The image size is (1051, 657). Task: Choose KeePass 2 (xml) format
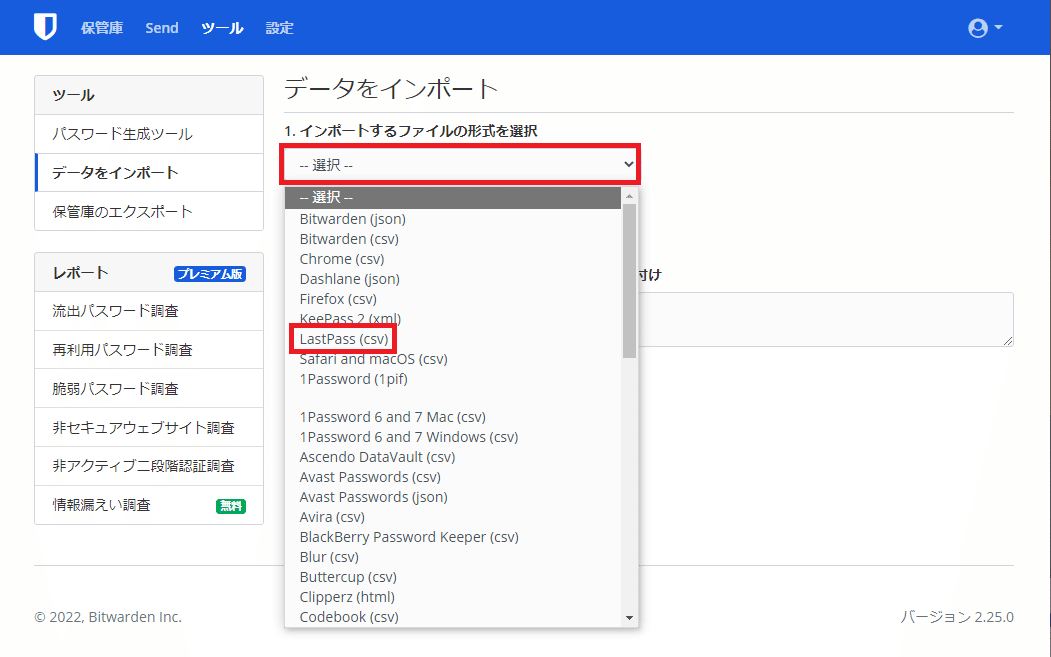point(453,319)
